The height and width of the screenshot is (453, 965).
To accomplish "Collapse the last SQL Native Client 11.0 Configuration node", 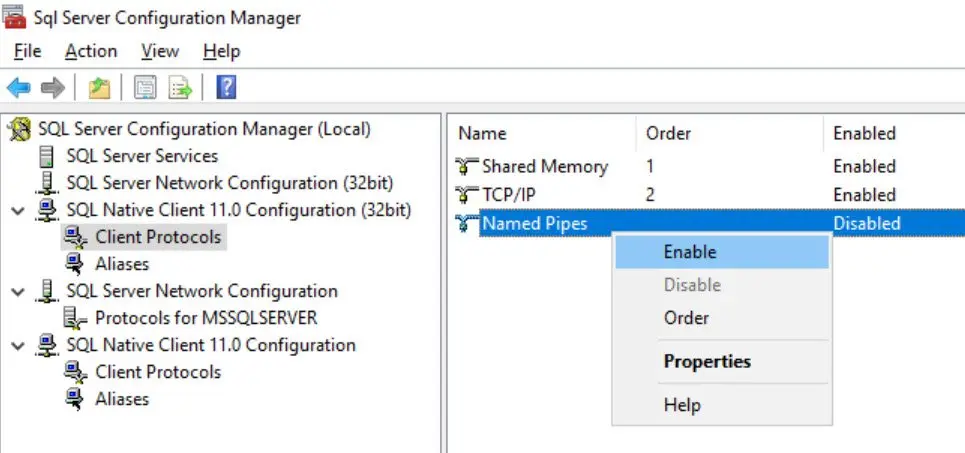I will pyautogui.click(x=18, y=346).
